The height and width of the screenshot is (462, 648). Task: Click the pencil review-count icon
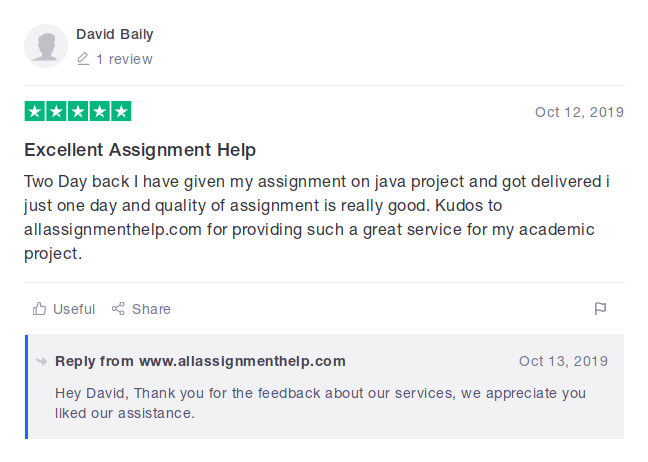point(83,59)
